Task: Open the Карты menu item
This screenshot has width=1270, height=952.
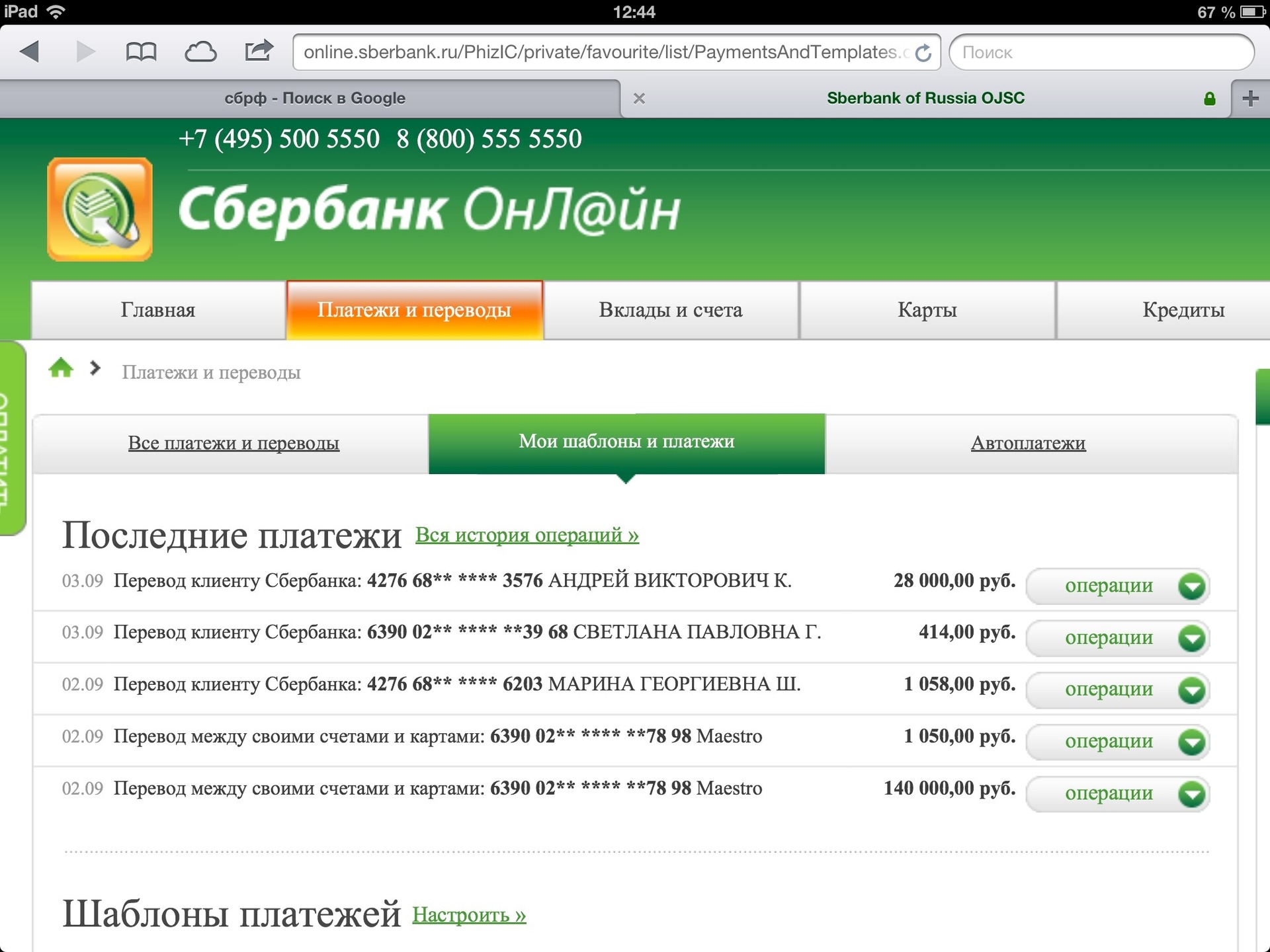Action: click(x=927, y=310)
